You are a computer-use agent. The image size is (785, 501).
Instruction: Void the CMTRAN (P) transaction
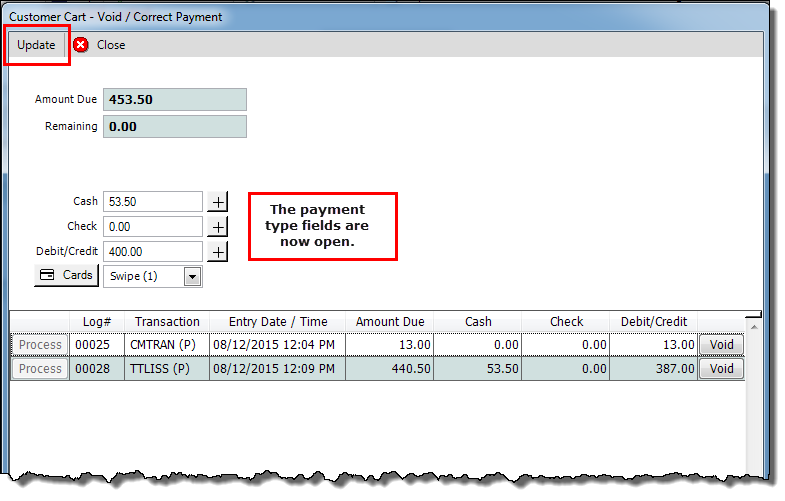(x=721, y=345)
